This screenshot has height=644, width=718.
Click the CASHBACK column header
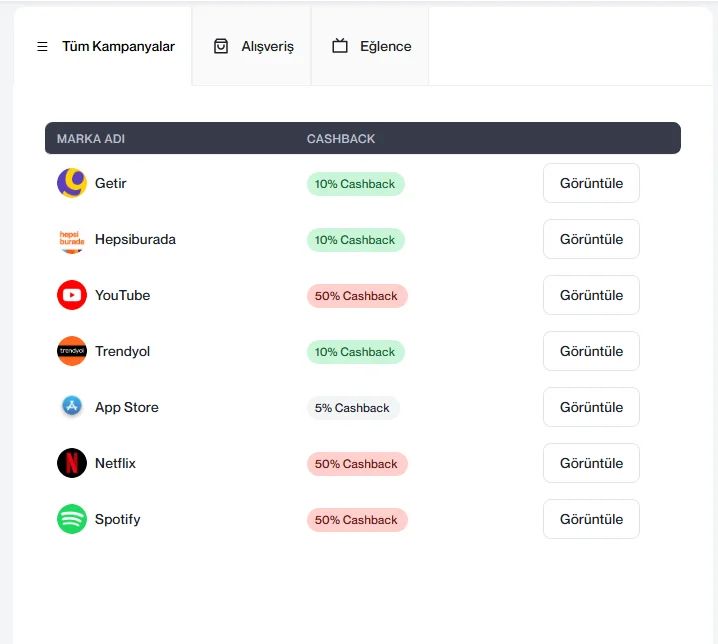(x=341, y=139)
